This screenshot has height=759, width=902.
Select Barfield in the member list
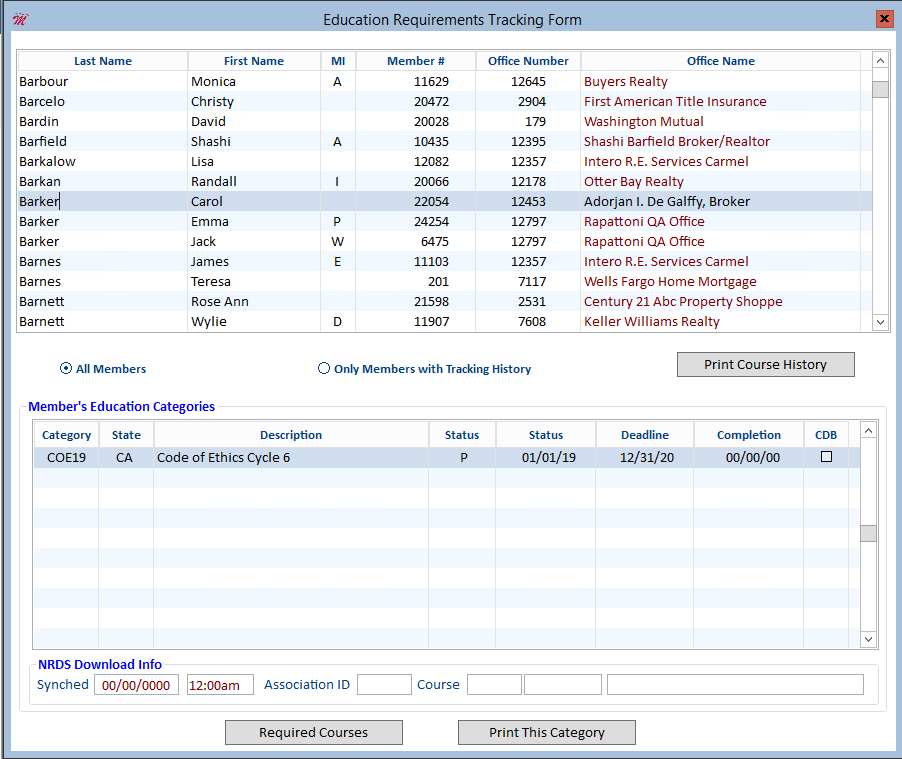click(x=43, y=142)
